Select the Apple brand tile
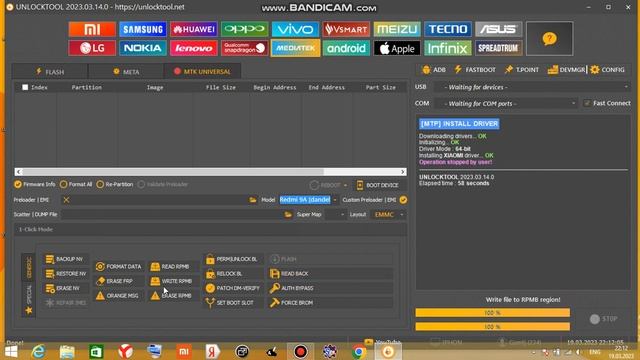 [x=397, y=48]
